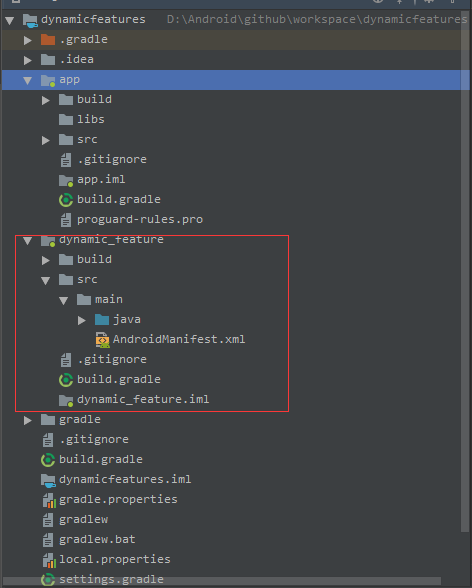Expand the root gradle folder arrow

pos(28,420)
